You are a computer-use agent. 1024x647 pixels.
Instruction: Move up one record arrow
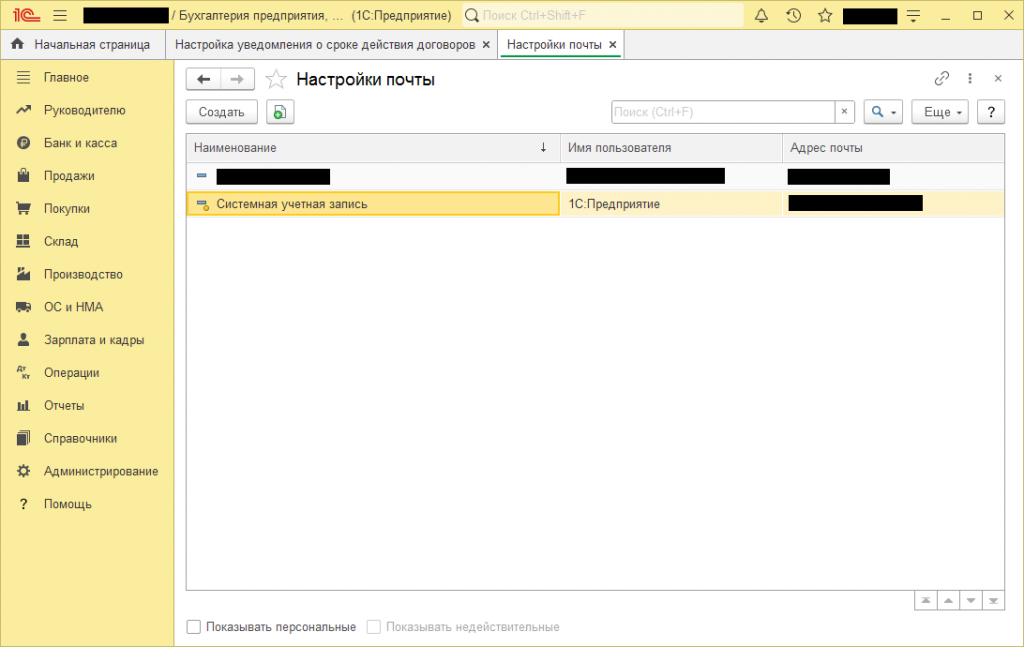pos(948,601)
